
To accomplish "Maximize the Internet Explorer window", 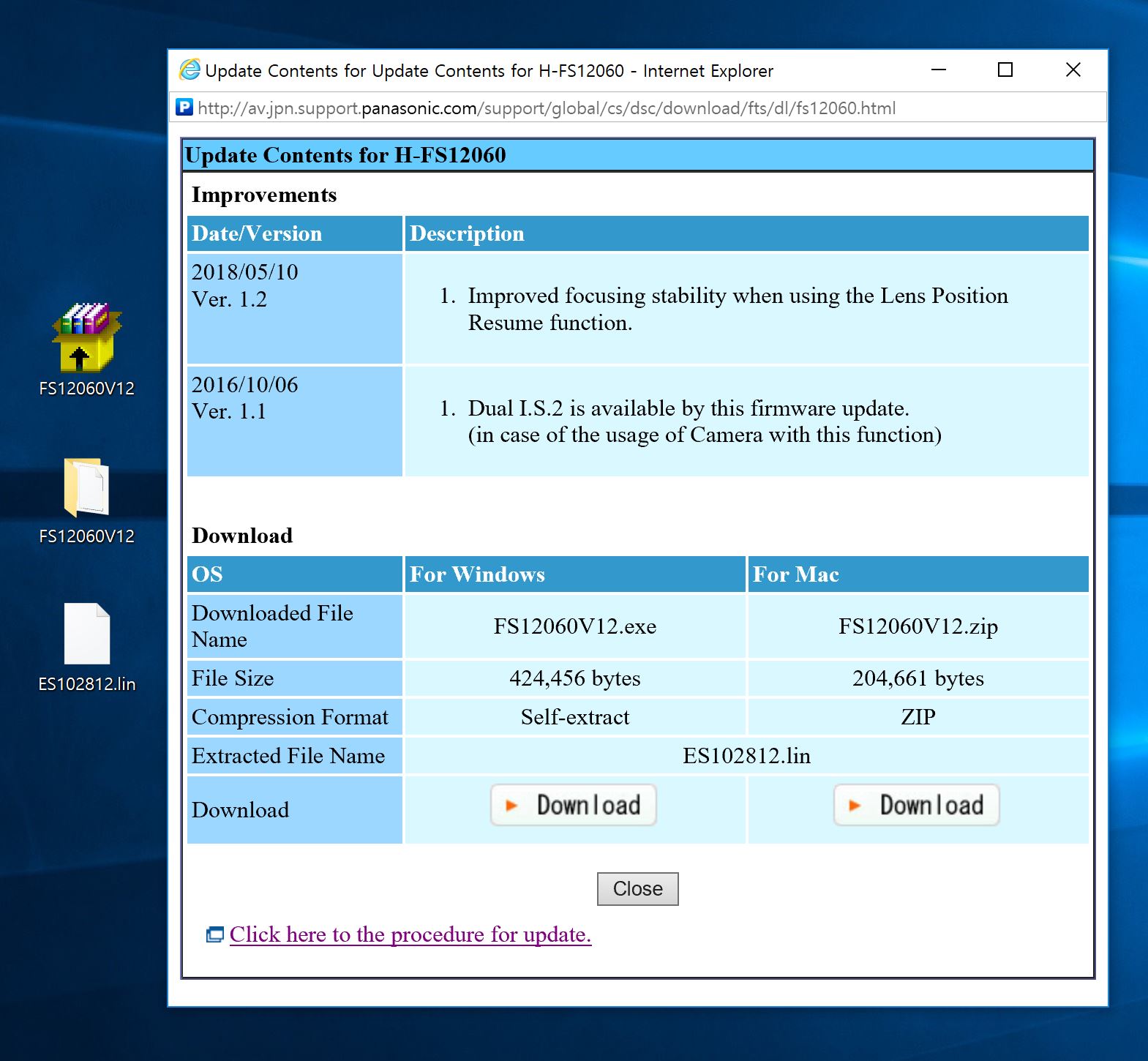I will [1005, 70].
